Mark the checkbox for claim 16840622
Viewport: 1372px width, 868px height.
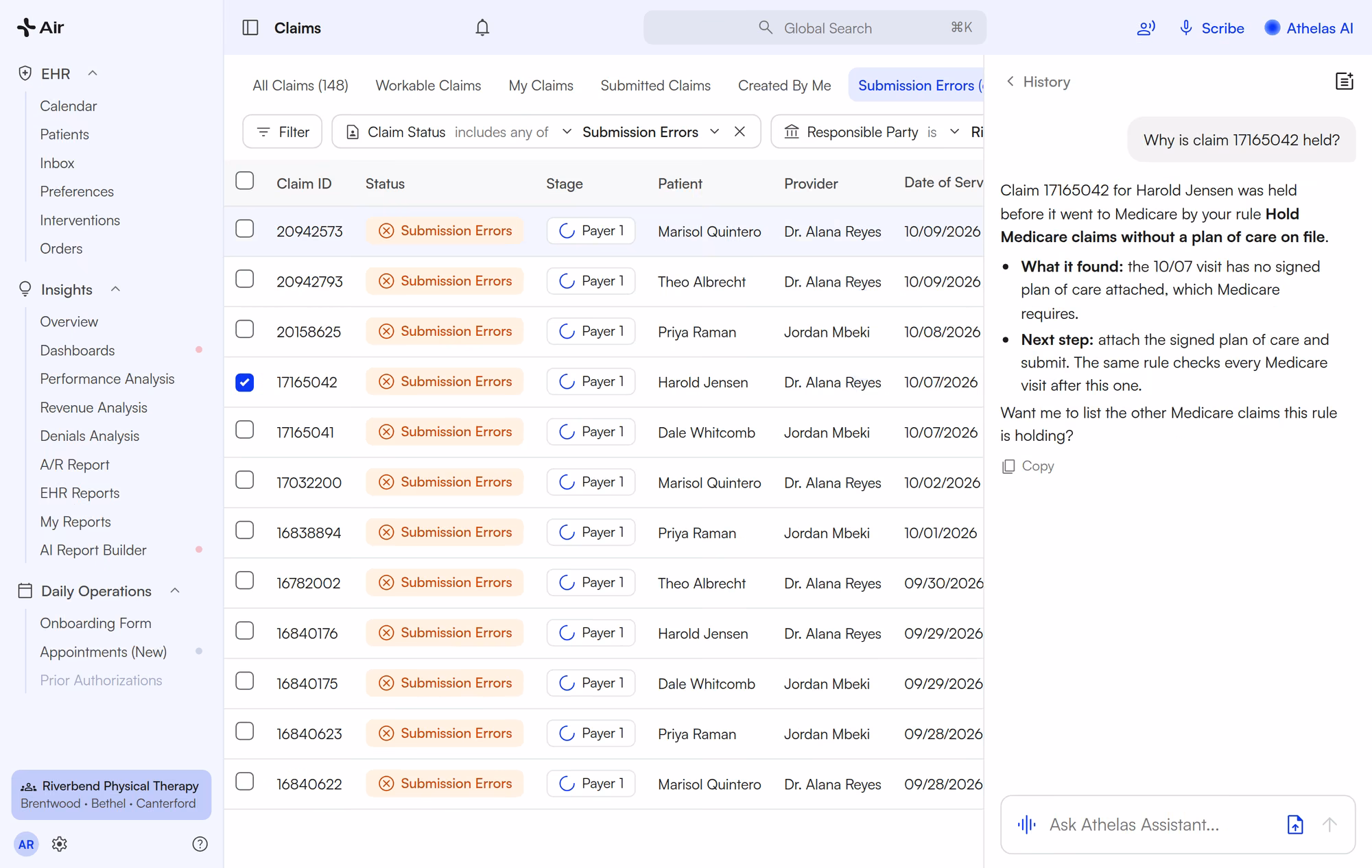pyautogui.click(x=245, y=782)
